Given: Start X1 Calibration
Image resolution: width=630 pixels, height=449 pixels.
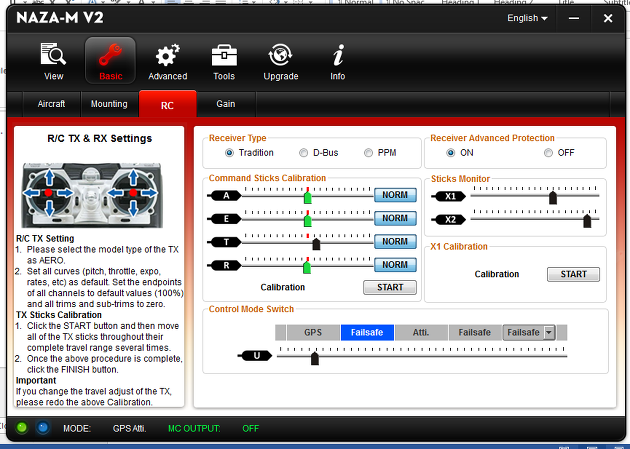Looking at the screenshot, I should pos(573,274).
